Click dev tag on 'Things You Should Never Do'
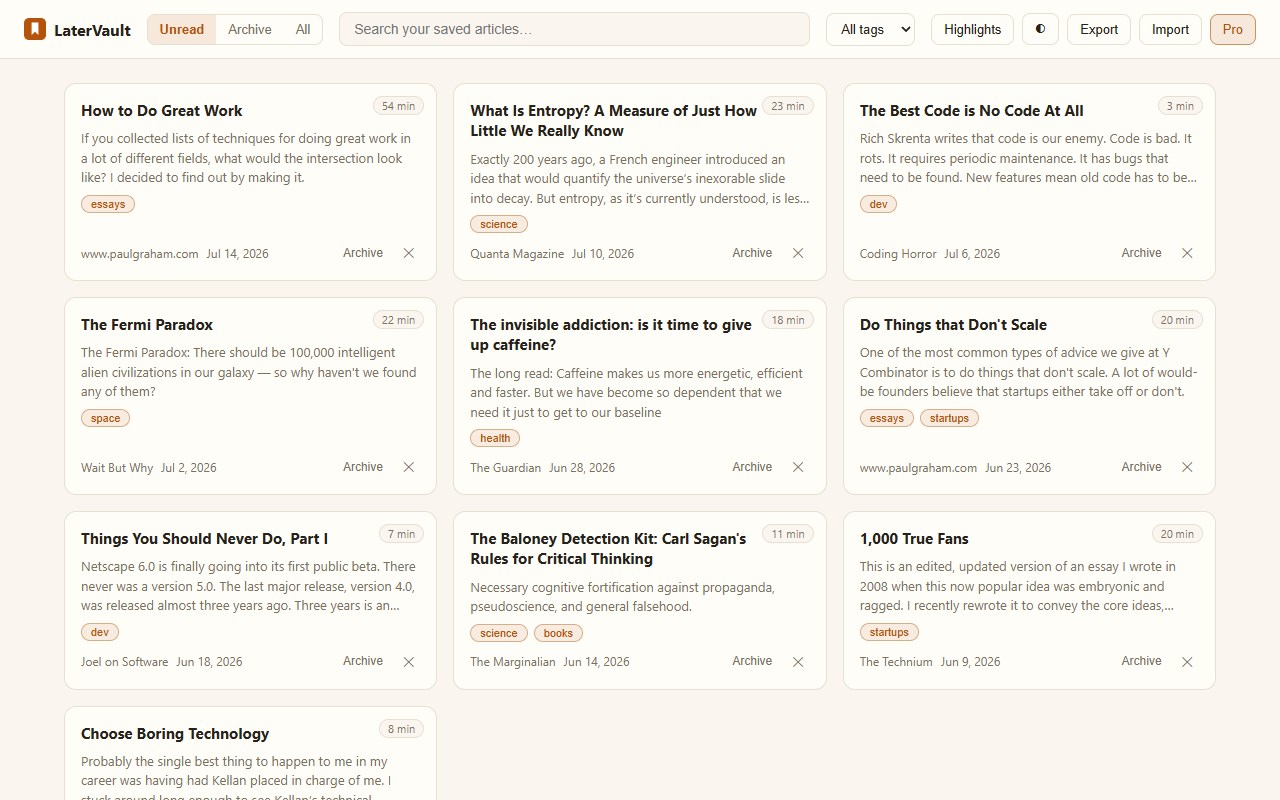The image size is (1280, 800). coord(100,632)
